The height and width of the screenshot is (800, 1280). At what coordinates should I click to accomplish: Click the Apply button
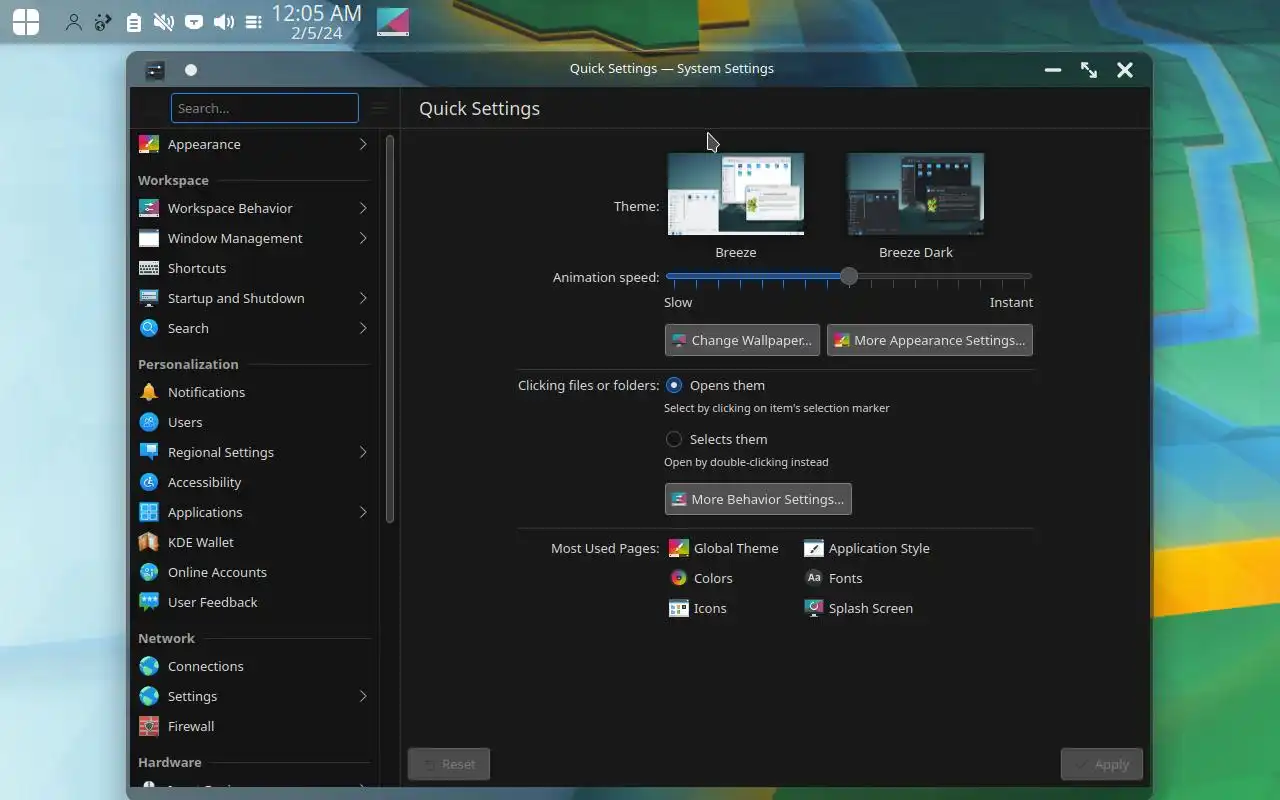1102,764
